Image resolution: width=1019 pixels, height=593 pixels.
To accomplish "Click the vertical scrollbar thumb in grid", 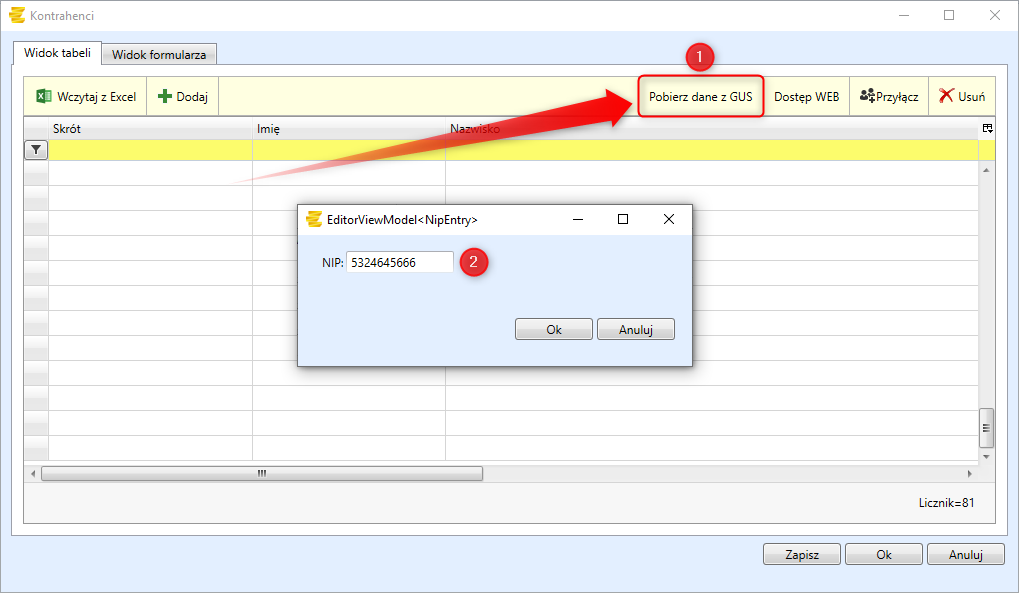I will point(986,427).
